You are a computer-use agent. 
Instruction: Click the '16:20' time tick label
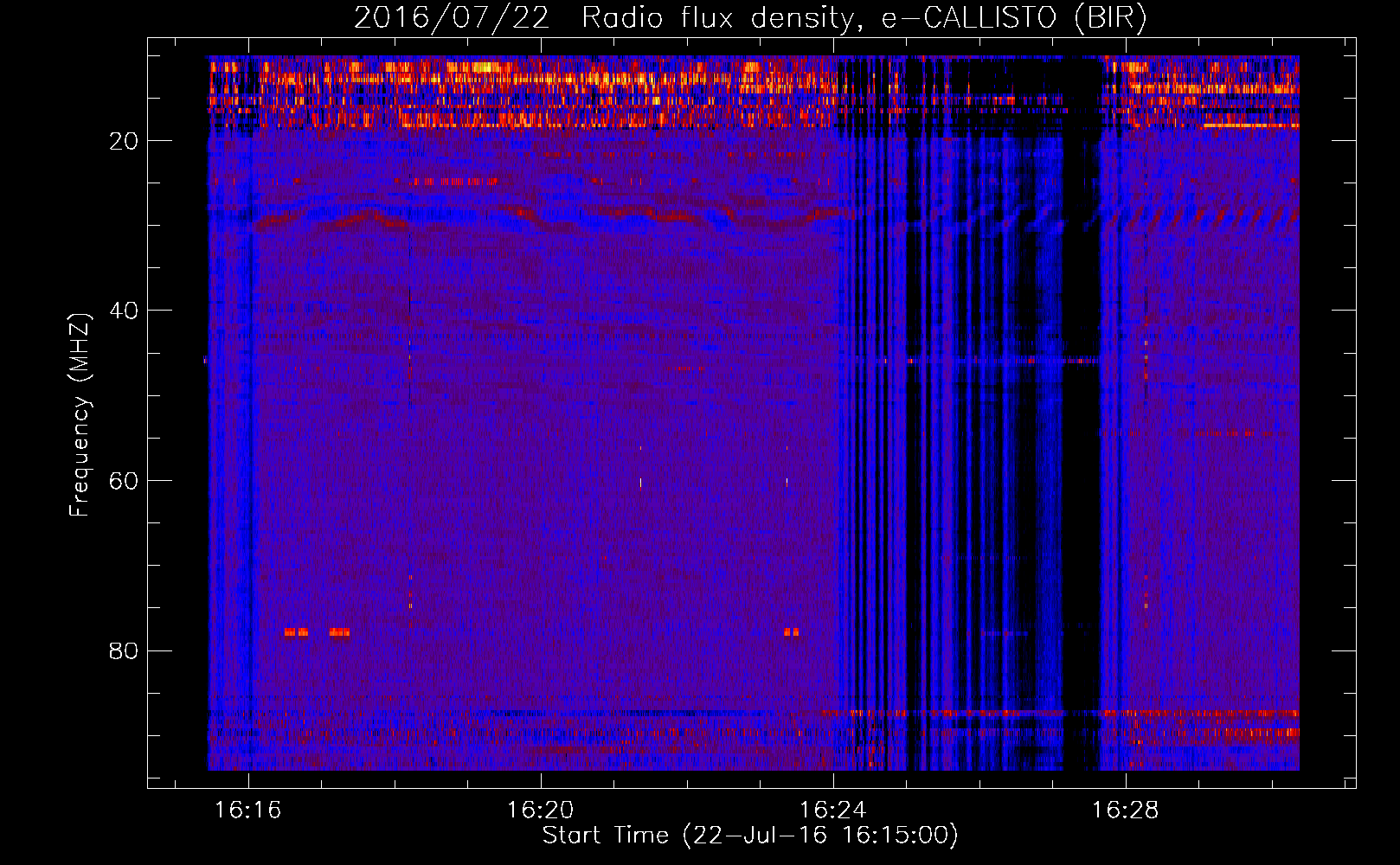tap(541, 811)
